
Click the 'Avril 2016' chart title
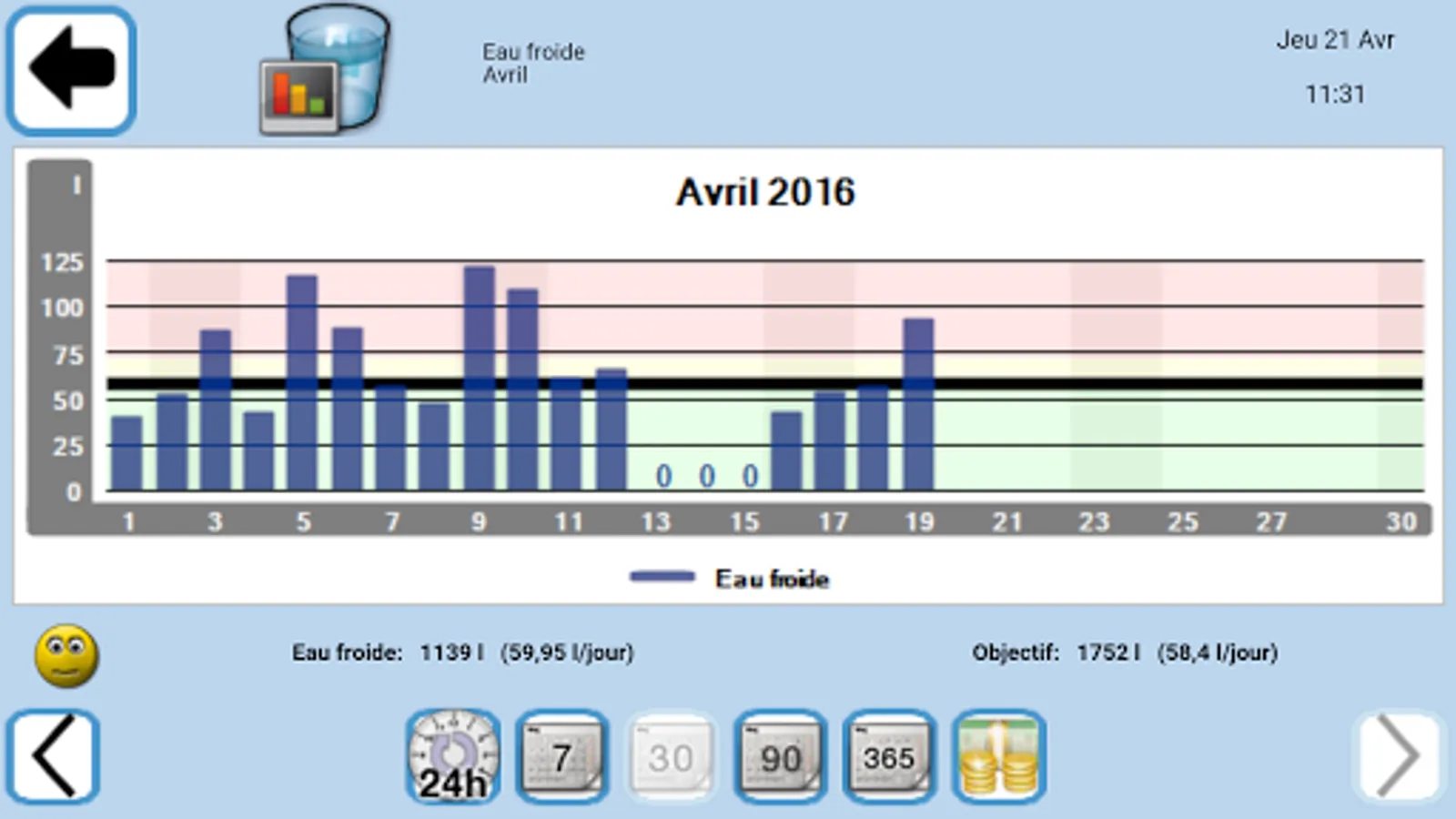click(x=765, y=192)
